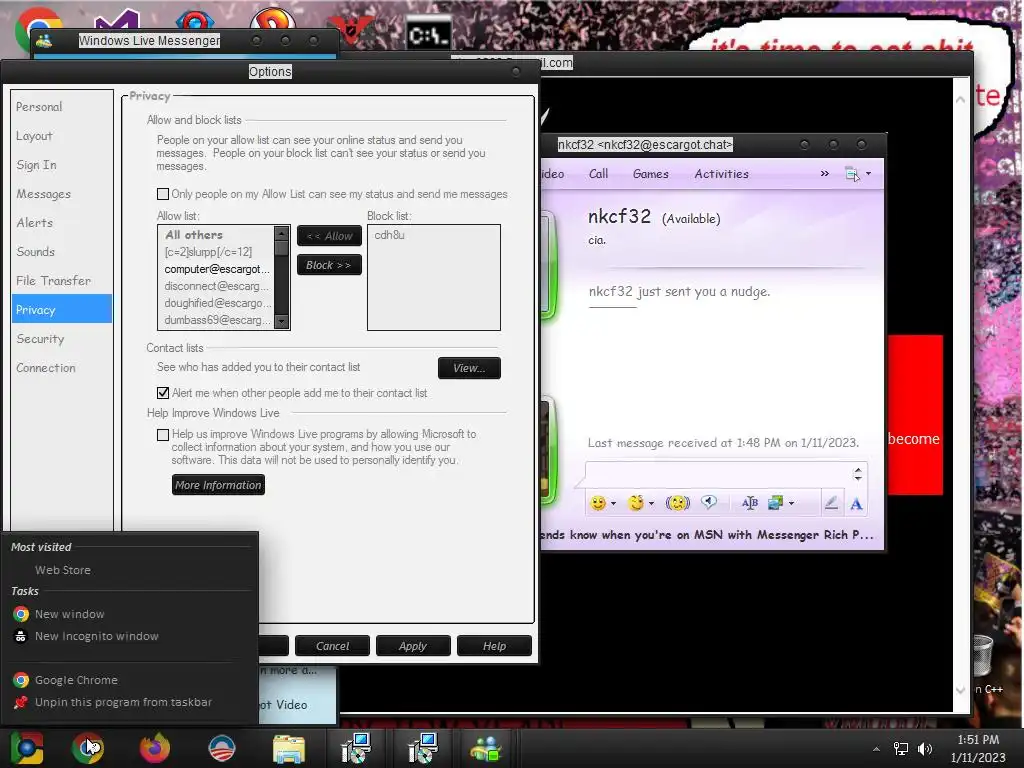Click the Help button in Options
Screen dimensions: 1024x768
[x=494, y=646]
